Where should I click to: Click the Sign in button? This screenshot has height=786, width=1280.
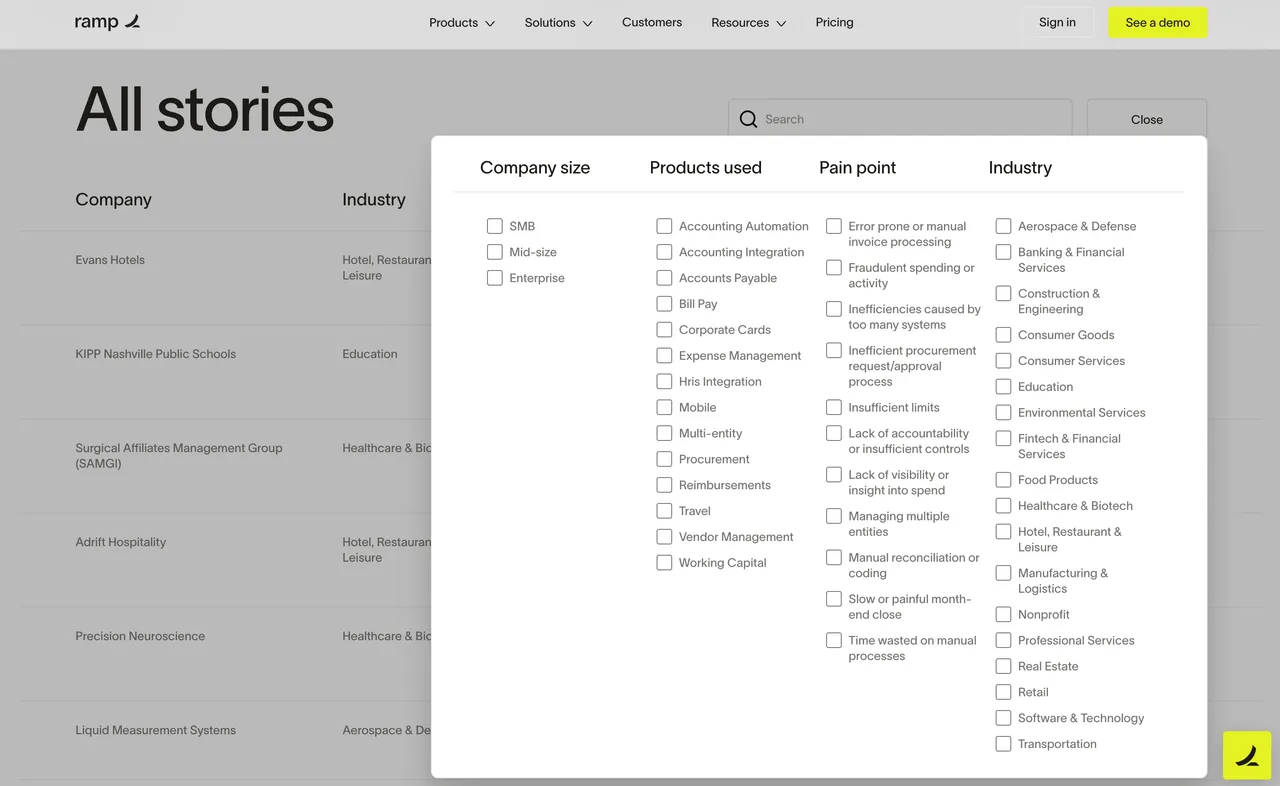pos(1057,22)
